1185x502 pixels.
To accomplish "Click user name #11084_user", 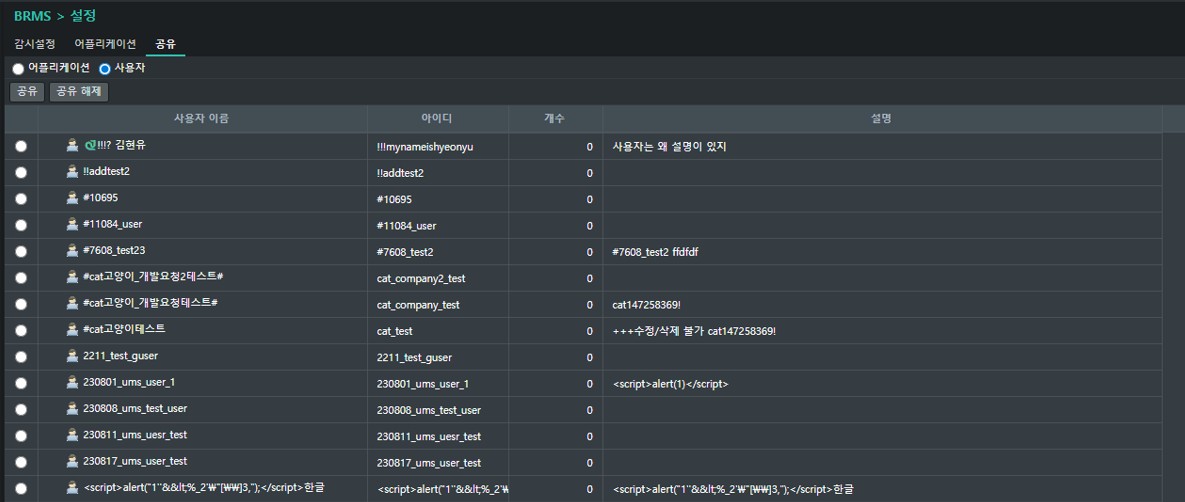I will click(x=113, y=224).
